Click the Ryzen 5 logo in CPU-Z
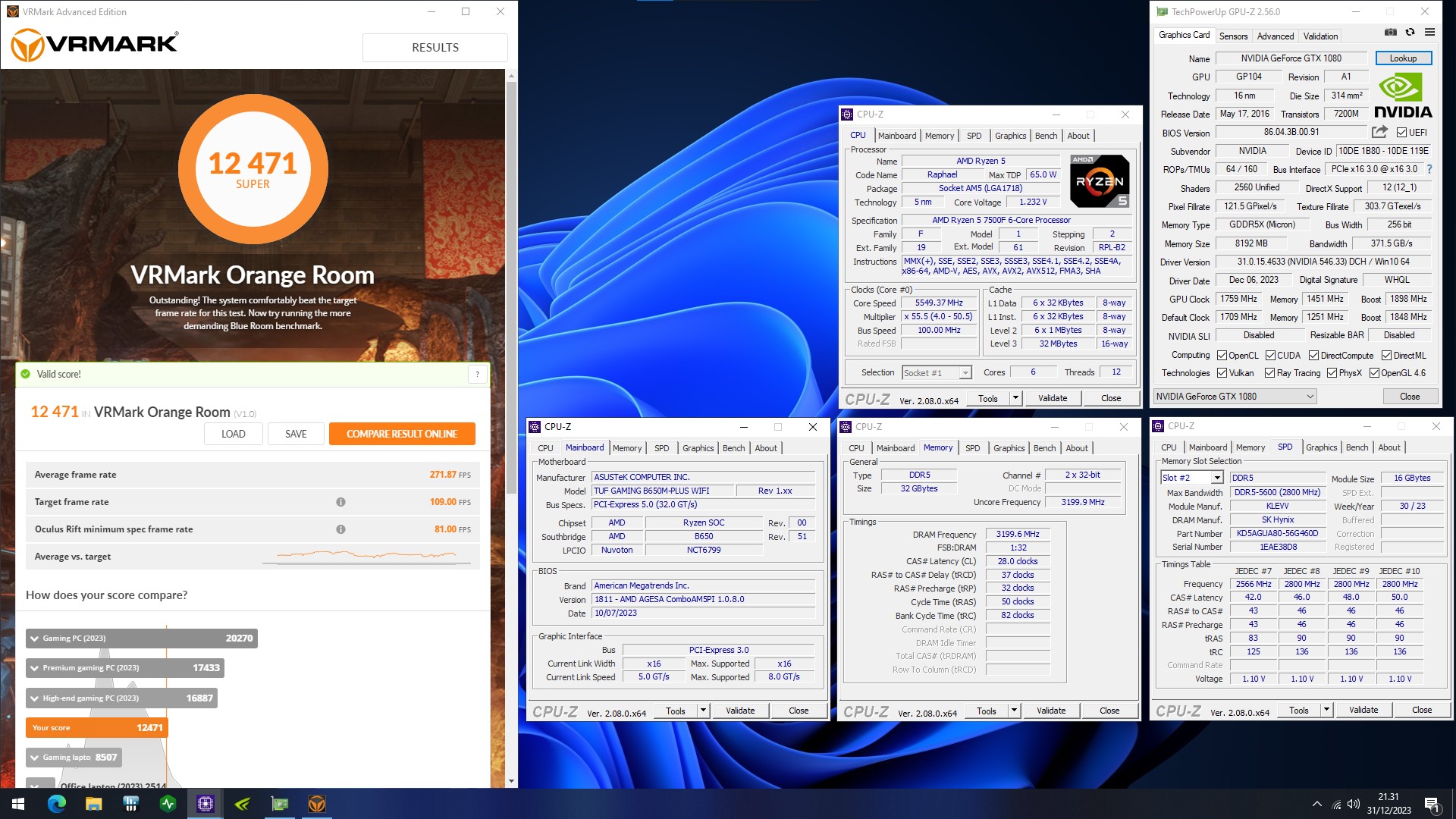 pyautogui.click(x=1100, y=181)
